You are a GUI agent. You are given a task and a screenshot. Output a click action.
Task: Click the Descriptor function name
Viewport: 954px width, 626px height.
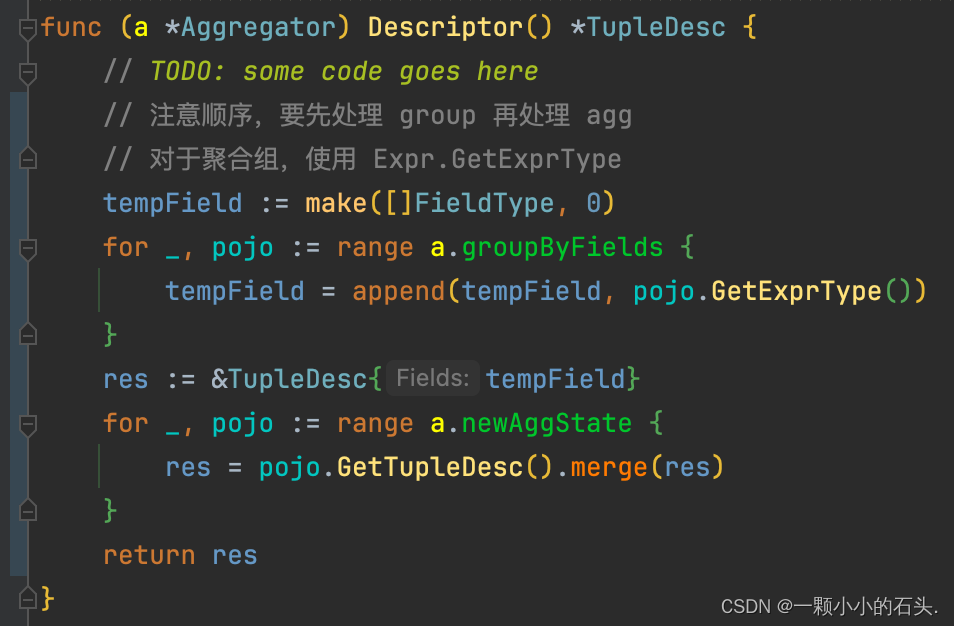(x=445, y=27)
